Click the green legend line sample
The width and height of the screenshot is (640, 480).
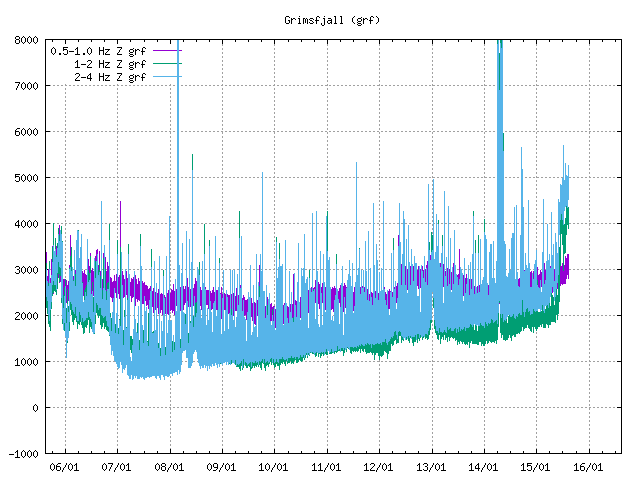coord(167,63)
